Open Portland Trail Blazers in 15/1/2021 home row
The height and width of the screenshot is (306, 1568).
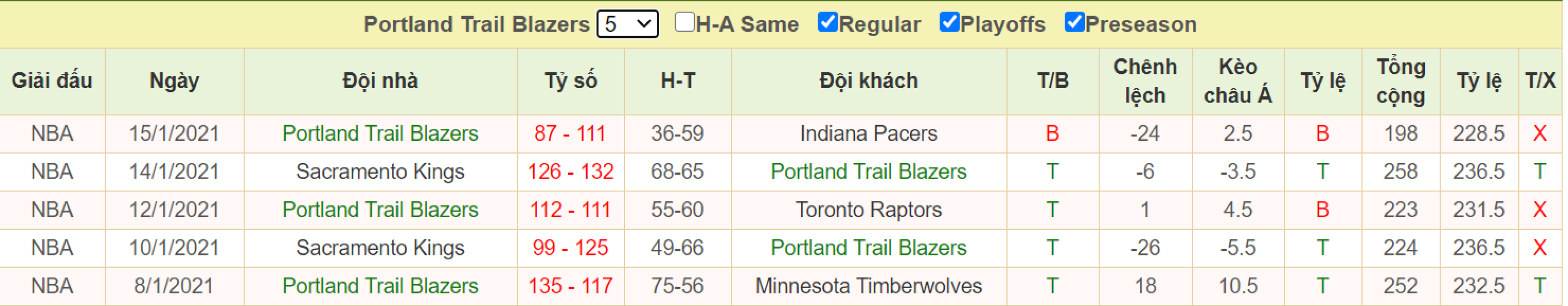point(380,133)
